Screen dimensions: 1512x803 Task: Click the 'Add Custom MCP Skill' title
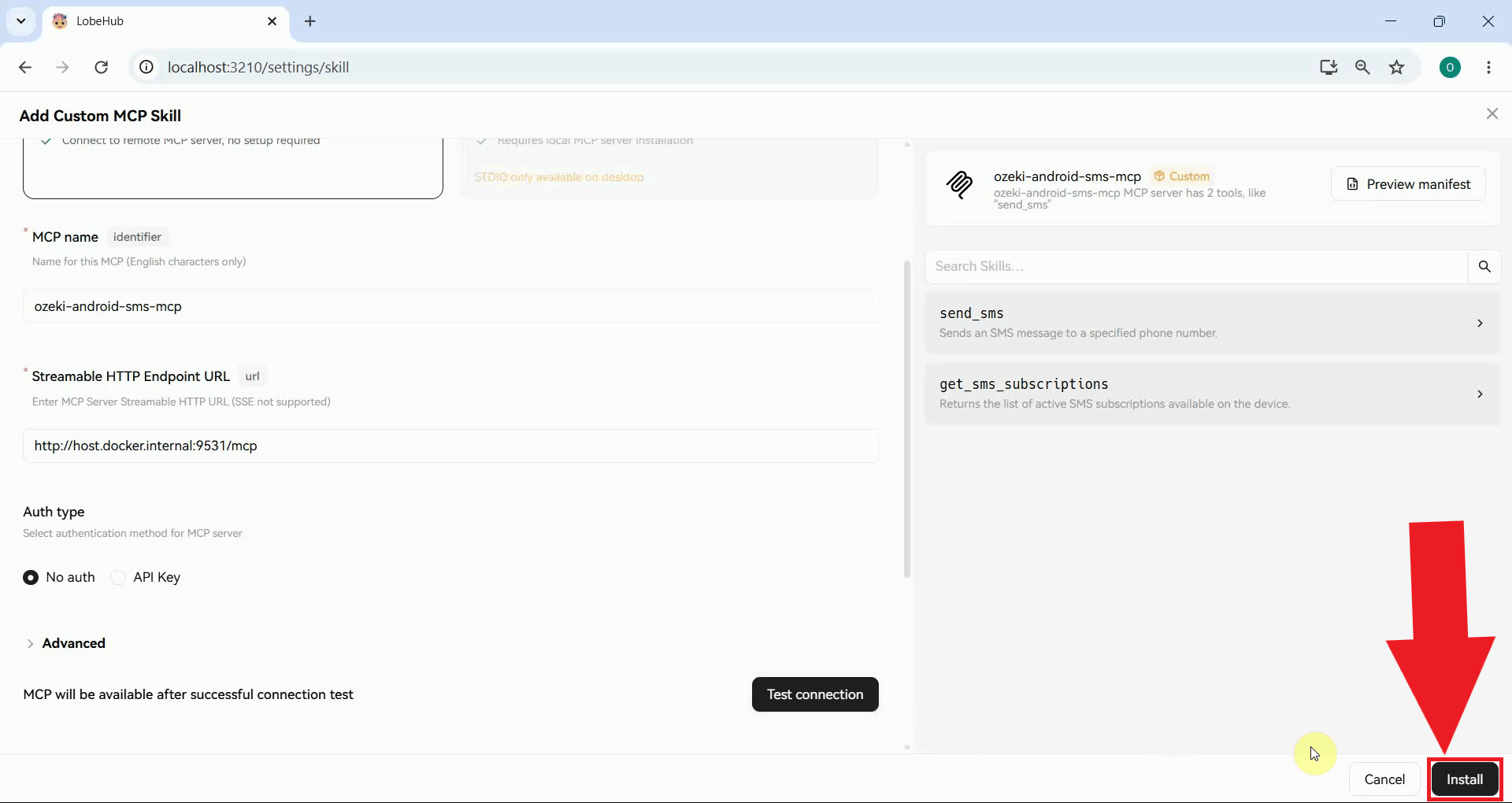point(100,116)
